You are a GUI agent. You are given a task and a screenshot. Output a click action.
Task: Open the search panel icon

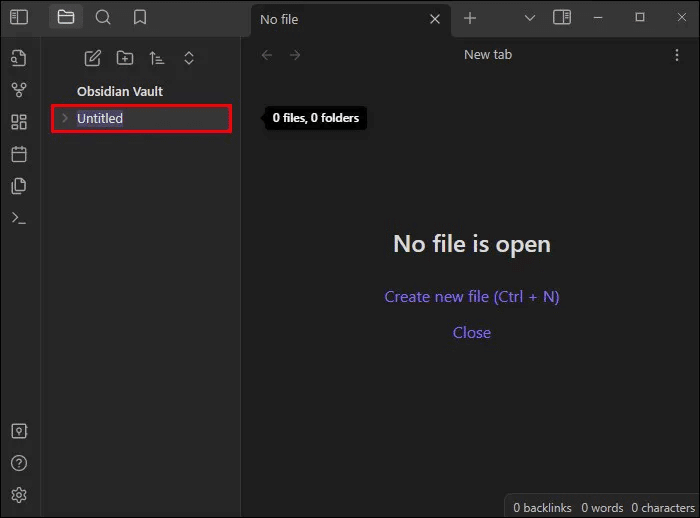pyautogui.click(x=103, y=17)
